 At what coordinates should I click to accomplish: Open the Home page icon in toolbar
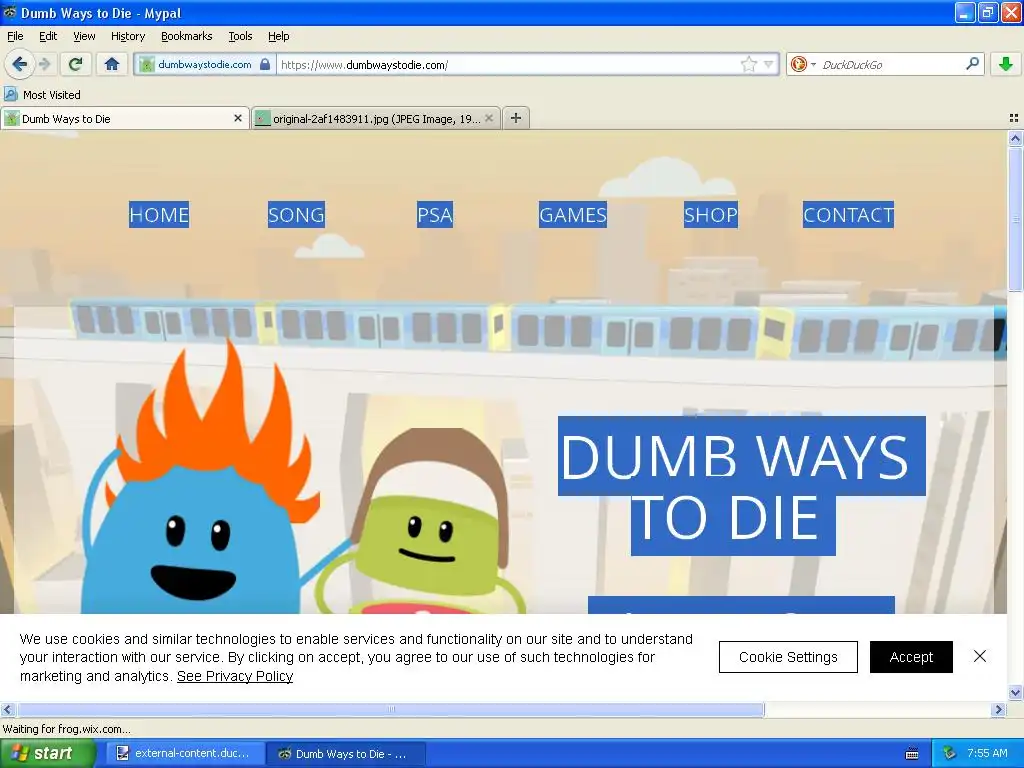112,64
